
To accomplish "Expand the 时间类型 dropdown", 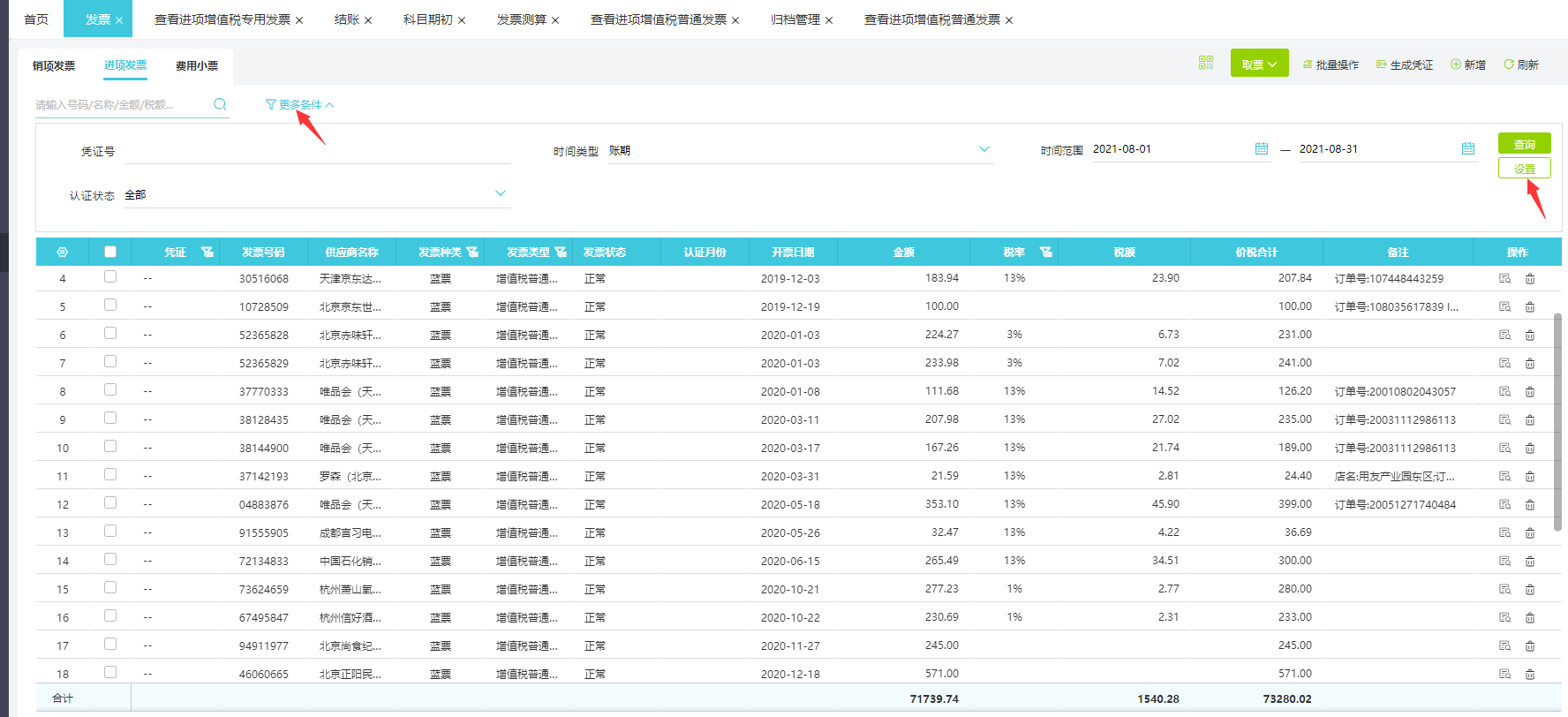I will 984,149.
